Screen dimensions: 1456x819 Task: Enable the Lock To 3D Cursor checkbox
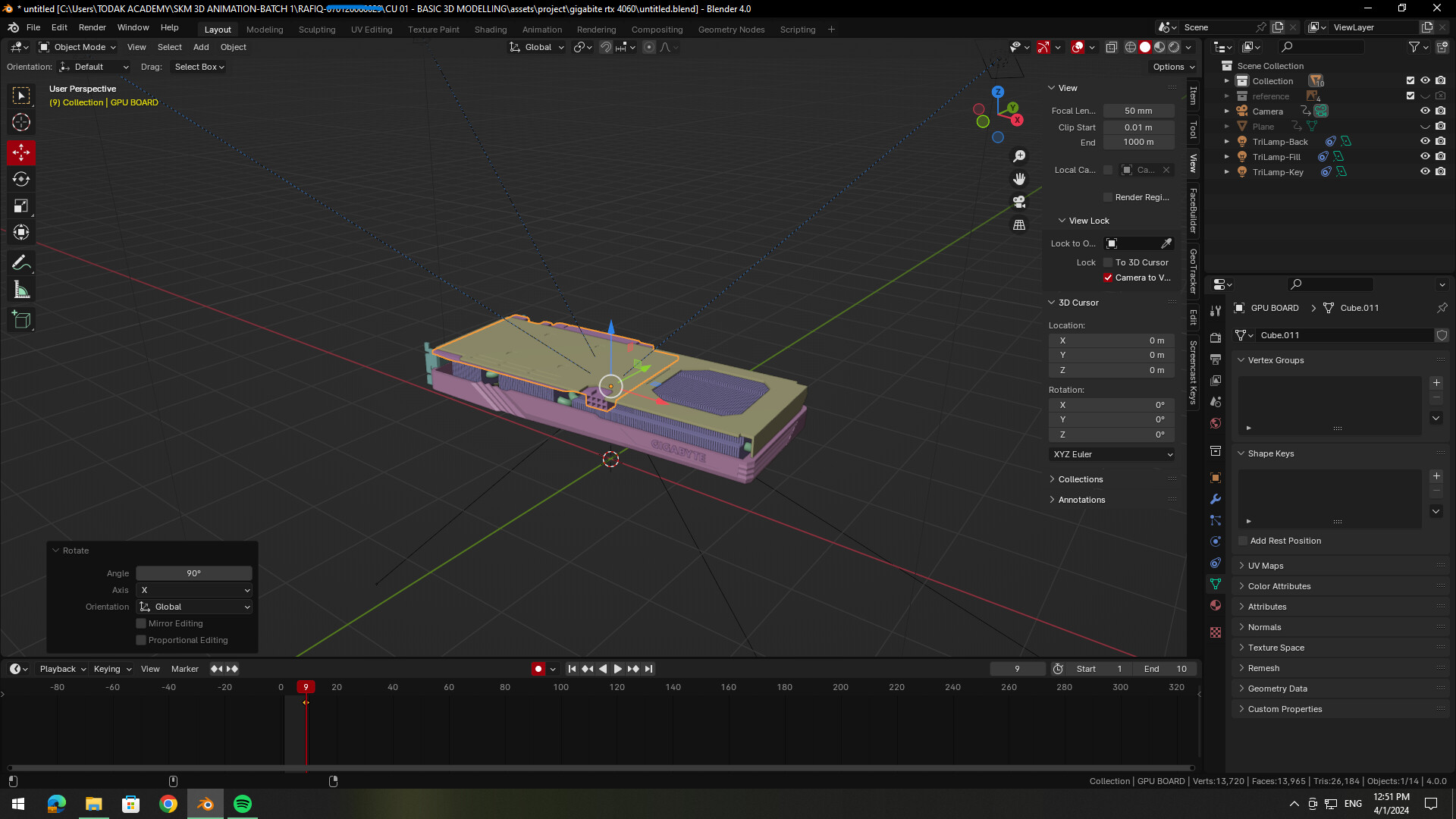click(1108, 262)
